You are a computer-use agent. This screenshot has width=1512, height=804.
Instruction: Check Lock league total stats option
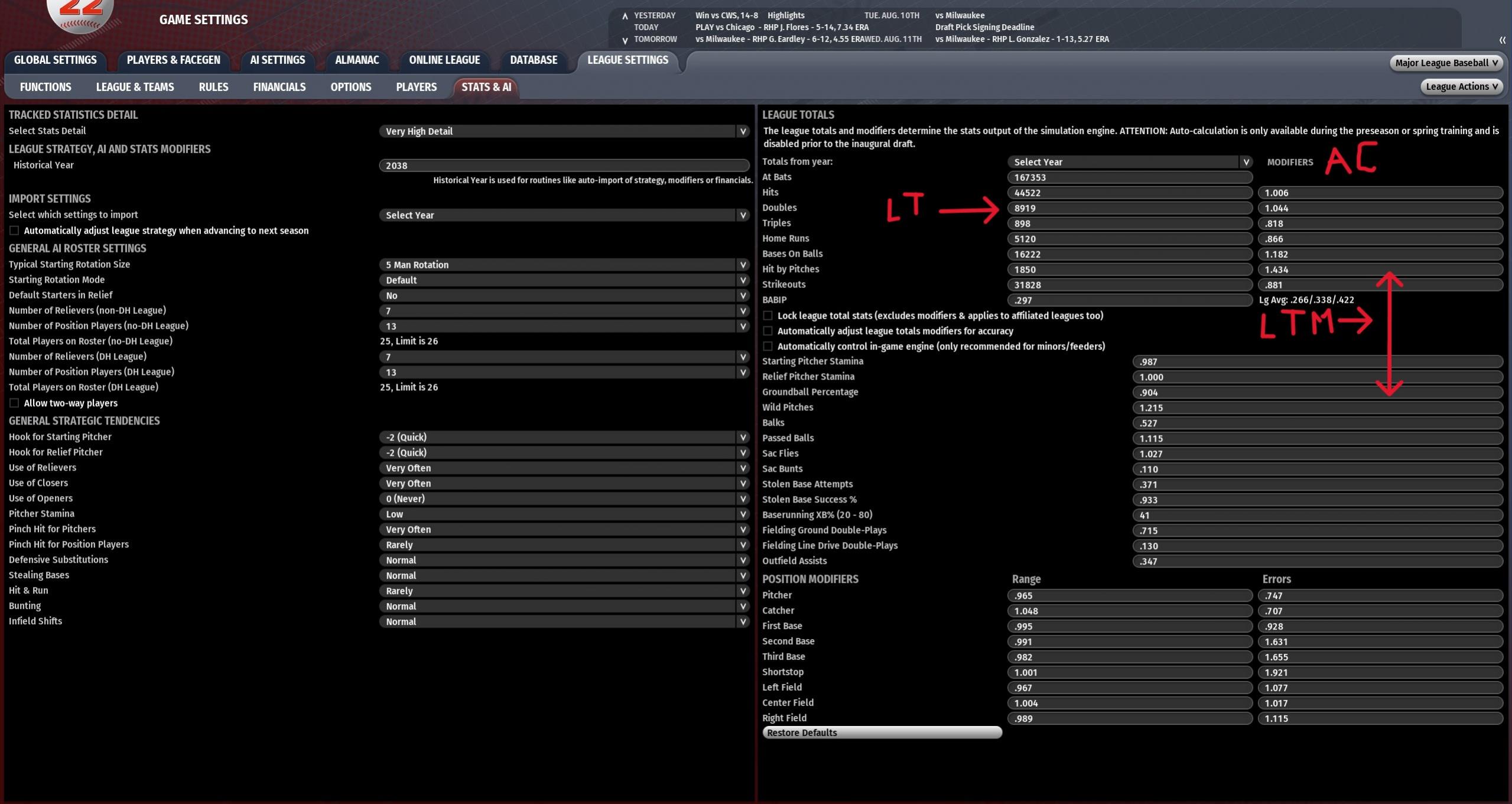pos(768,316)
